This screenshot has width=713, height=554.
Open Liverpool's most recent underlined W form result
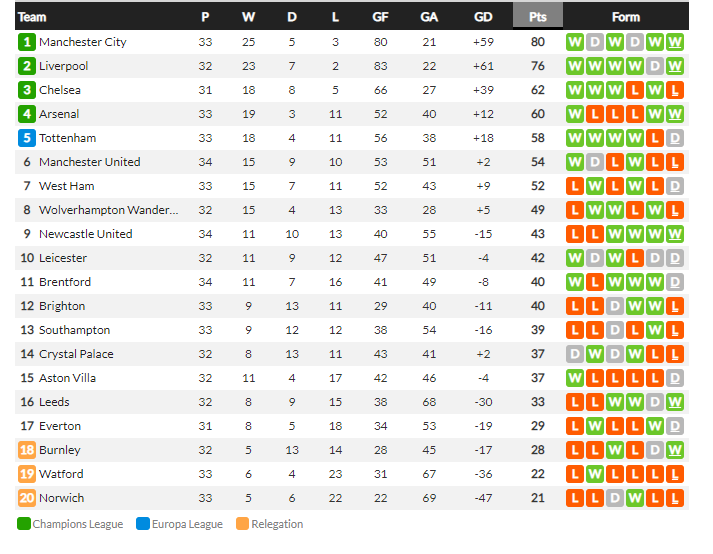tap(675, 66)
